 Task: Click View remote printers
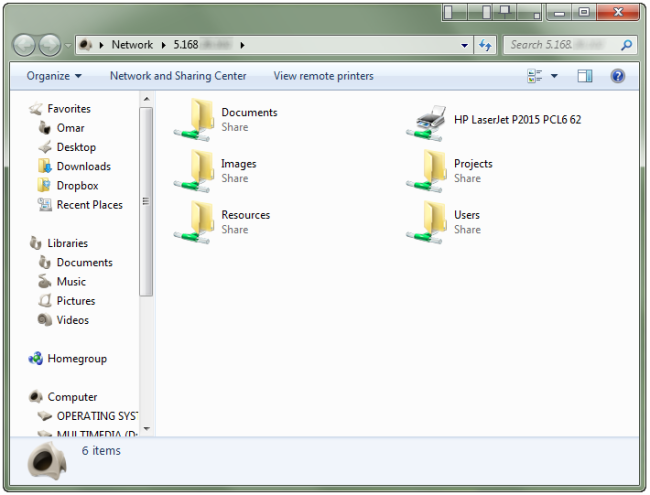[323, 76]
